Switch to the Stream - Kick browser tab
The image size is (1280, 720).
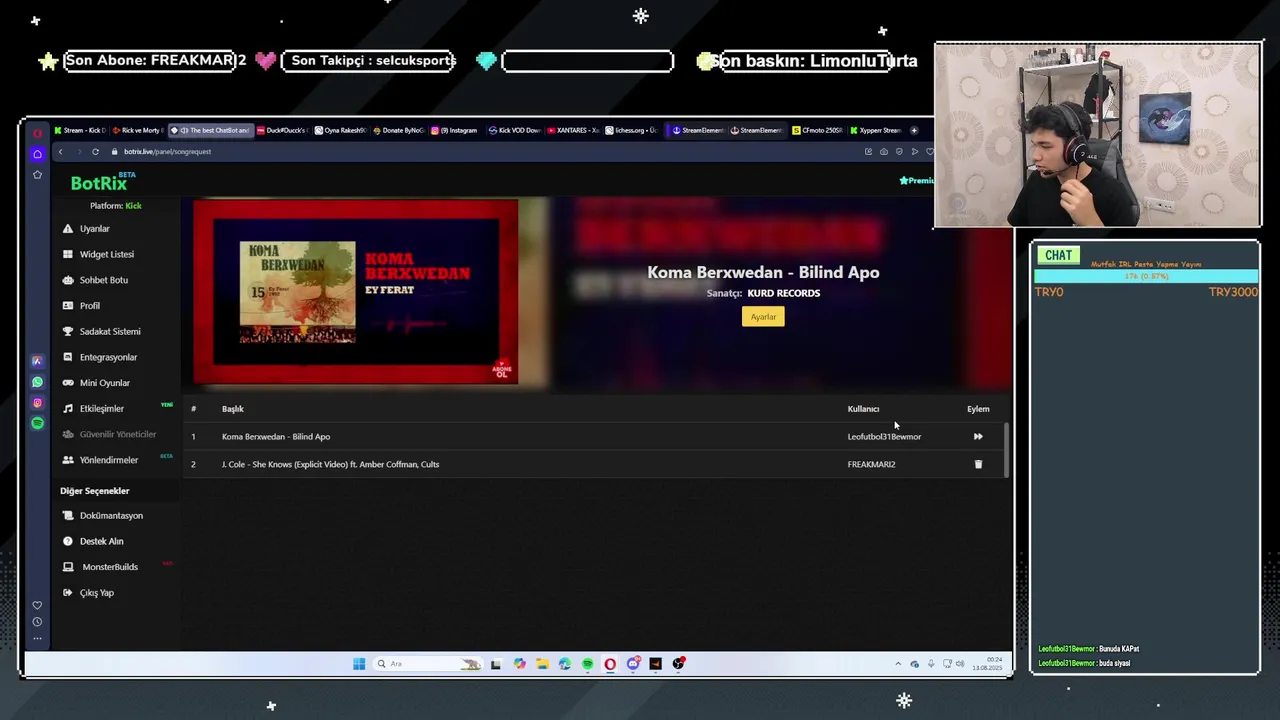pyautogui.click(x=79, y=130)
